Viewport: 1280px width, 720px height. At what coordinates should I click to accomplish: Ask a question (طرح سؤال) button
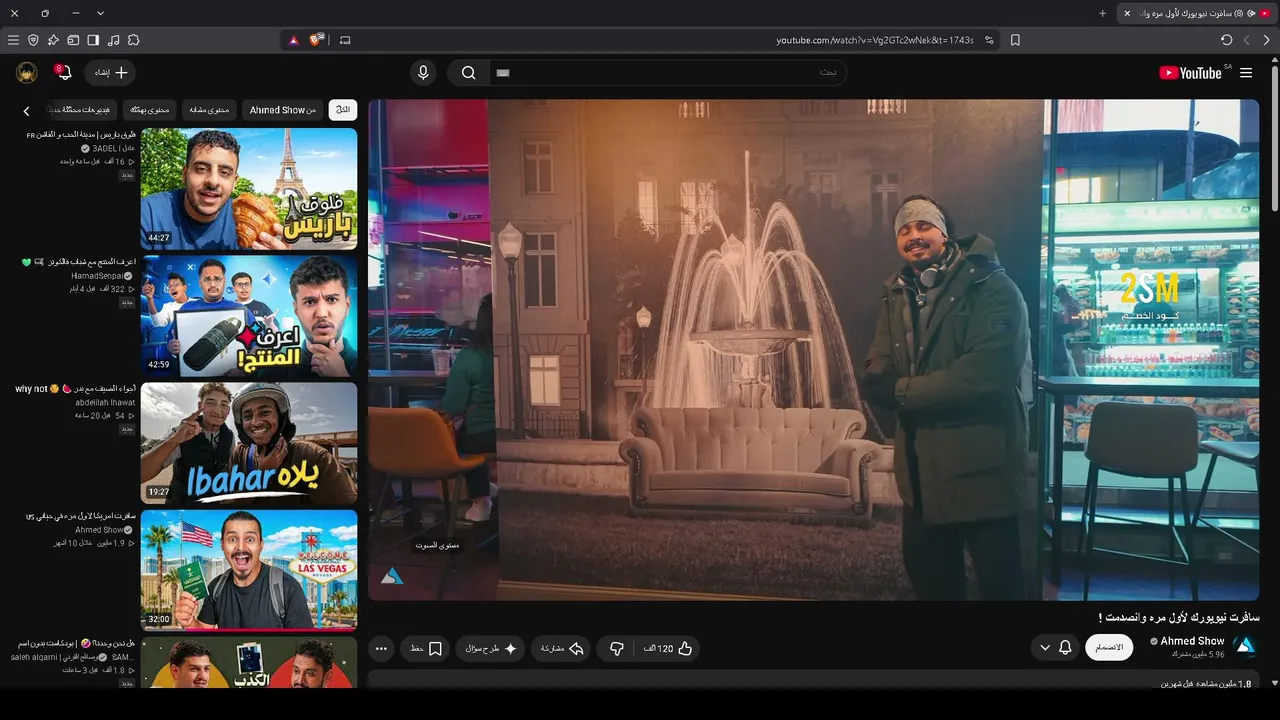click(x=491, y=648)
